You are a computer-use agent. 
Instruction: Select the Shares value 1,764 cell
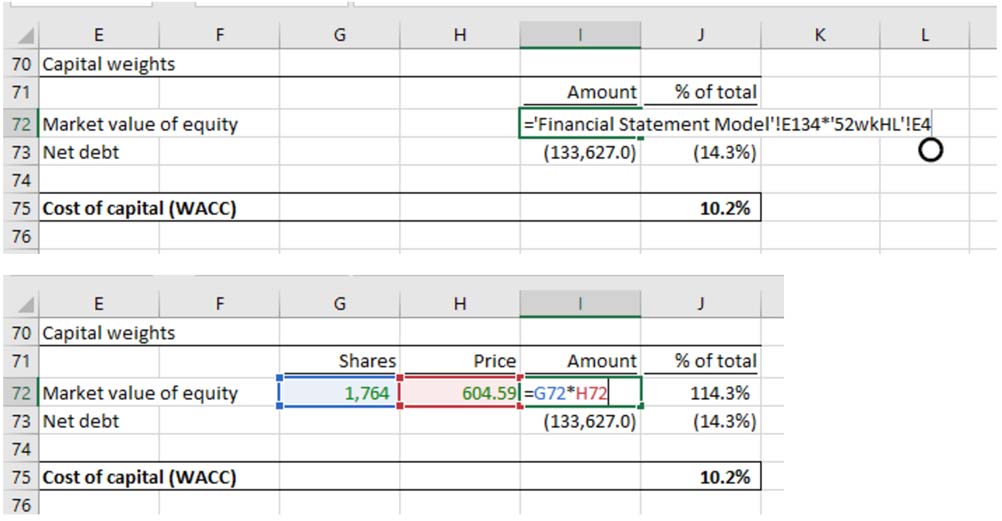pyautogui.click(x=339, y=393)
